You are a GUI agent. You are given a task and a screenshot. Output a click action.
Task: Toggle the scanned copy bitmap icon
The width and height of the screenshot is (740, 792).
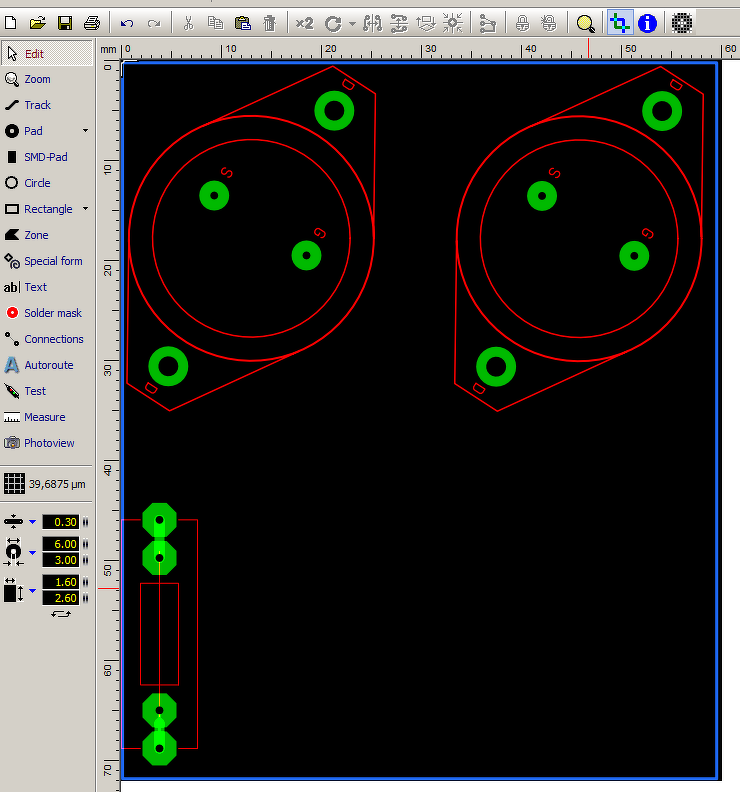(681, 23)
